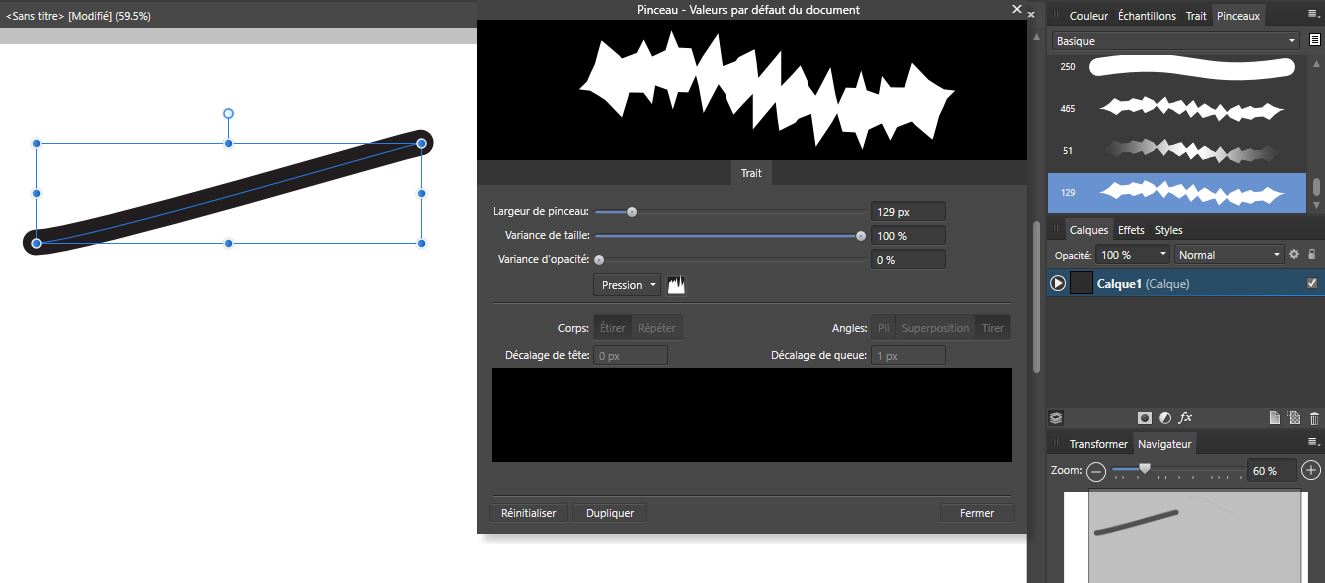Switch to the Transformer tab
The height and width of the screenshot is (583, 1325).
click(x=1098, y=444)
